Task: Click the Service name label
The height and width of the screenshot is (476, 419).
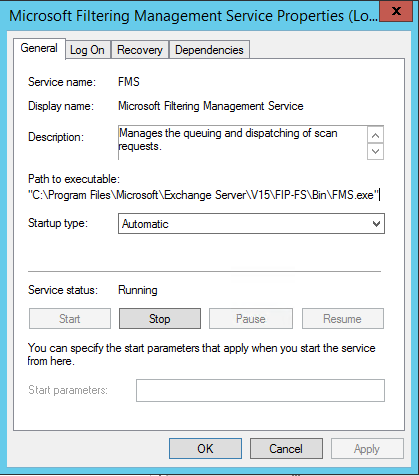Action: point(62,82)
